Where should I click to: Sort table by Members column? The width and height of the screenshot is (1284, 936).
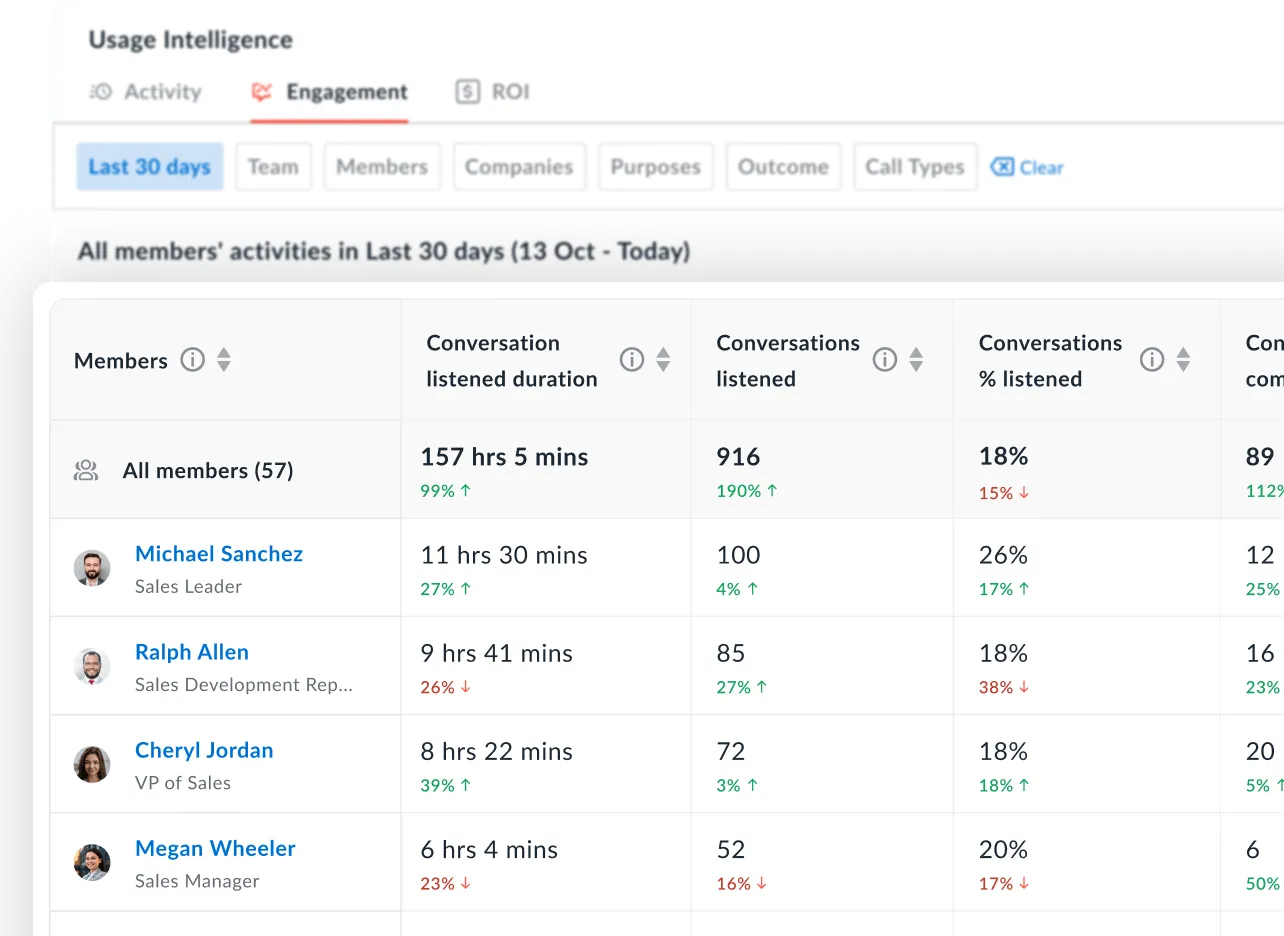pos(224,360)
